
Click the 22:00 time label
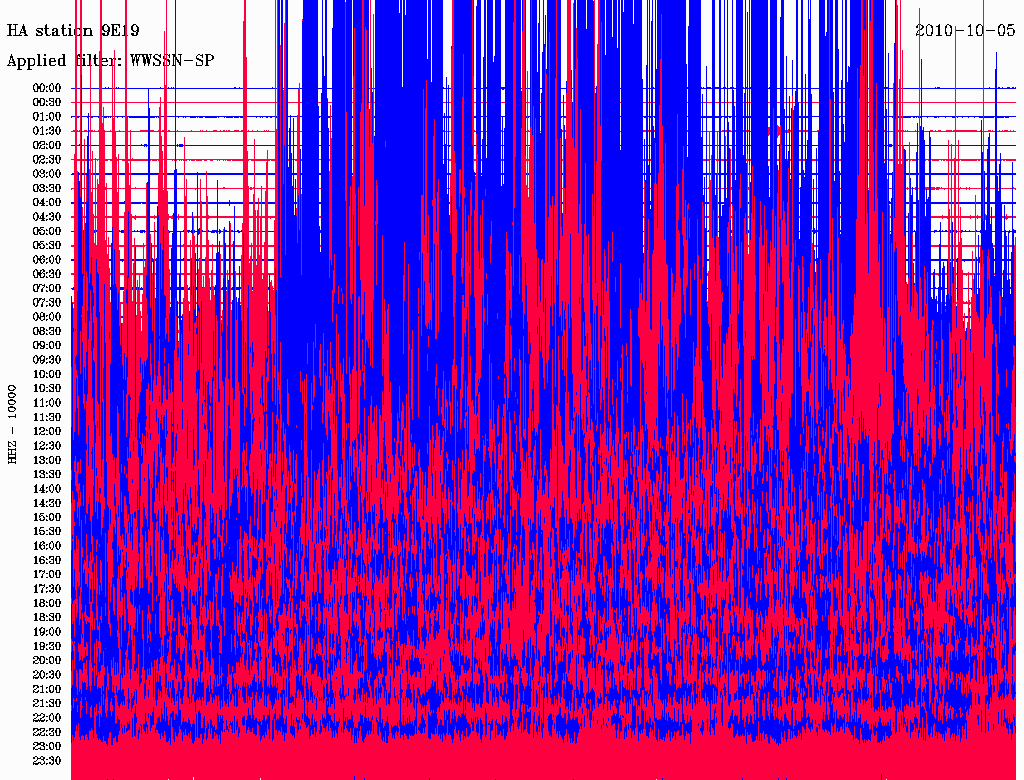click(47, 718)
